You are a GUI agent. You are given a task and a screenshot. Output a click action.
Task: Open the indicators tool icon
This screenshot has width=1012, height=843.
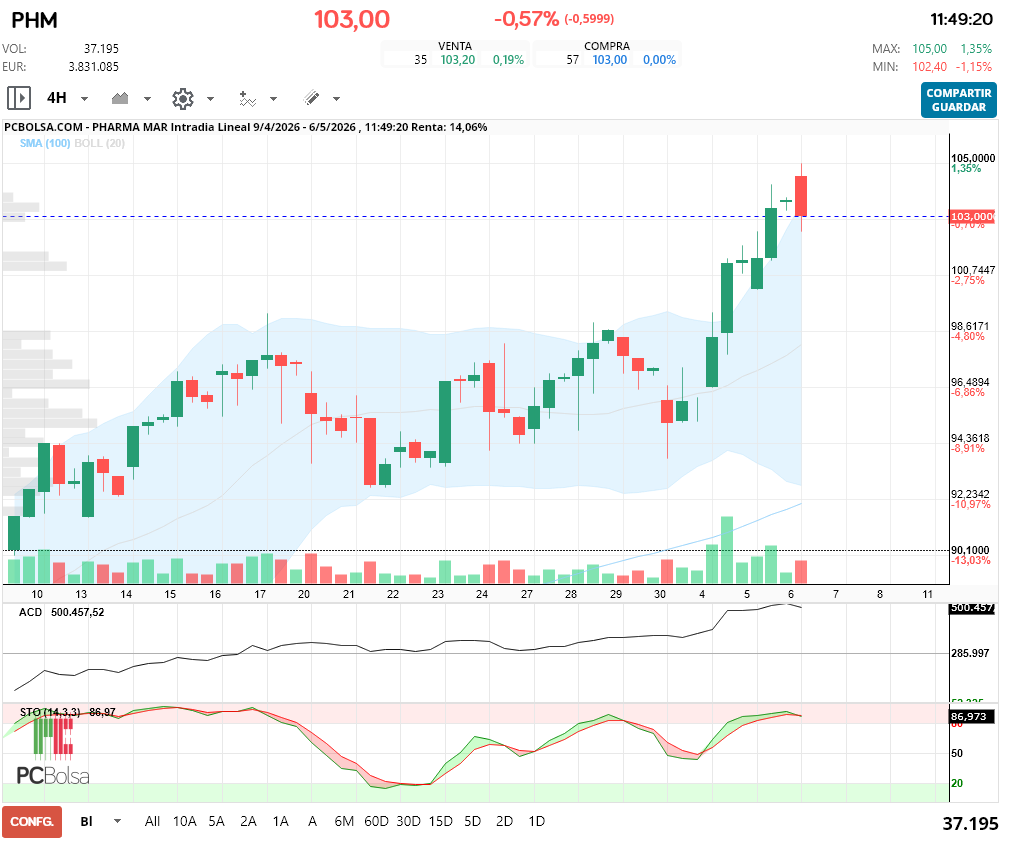[x=247, y=98]
